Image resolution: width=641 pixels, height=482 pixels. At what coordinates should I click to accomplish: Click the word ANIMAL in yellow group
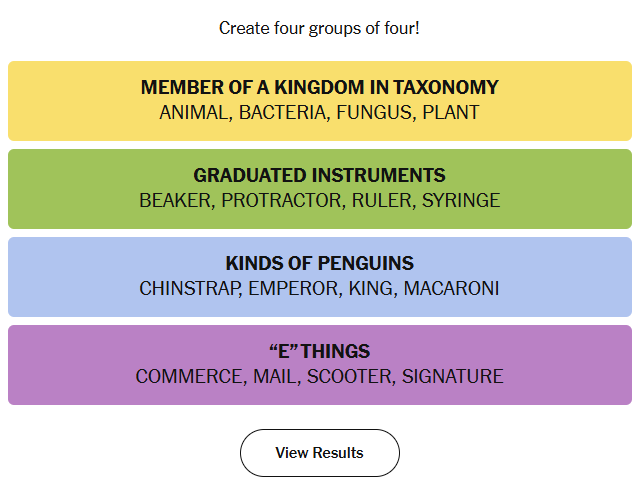(195, 112)
